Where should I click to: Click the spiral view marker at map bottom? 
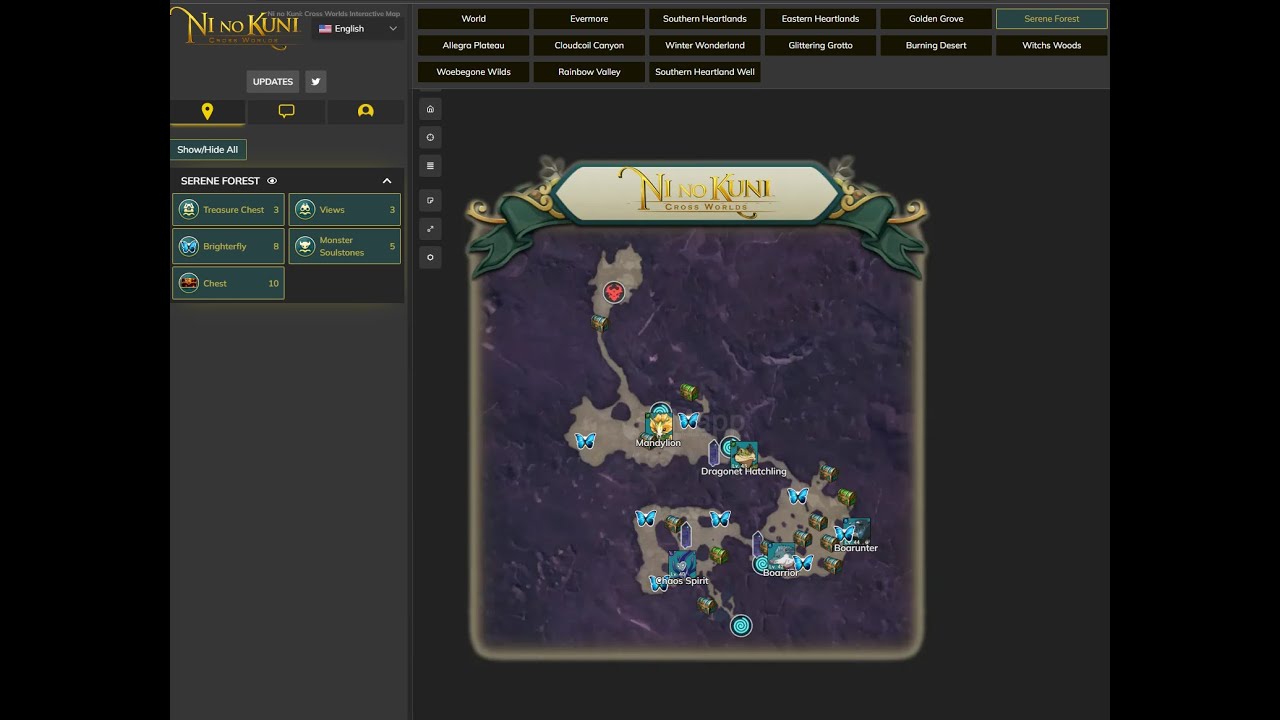(741, 626)
